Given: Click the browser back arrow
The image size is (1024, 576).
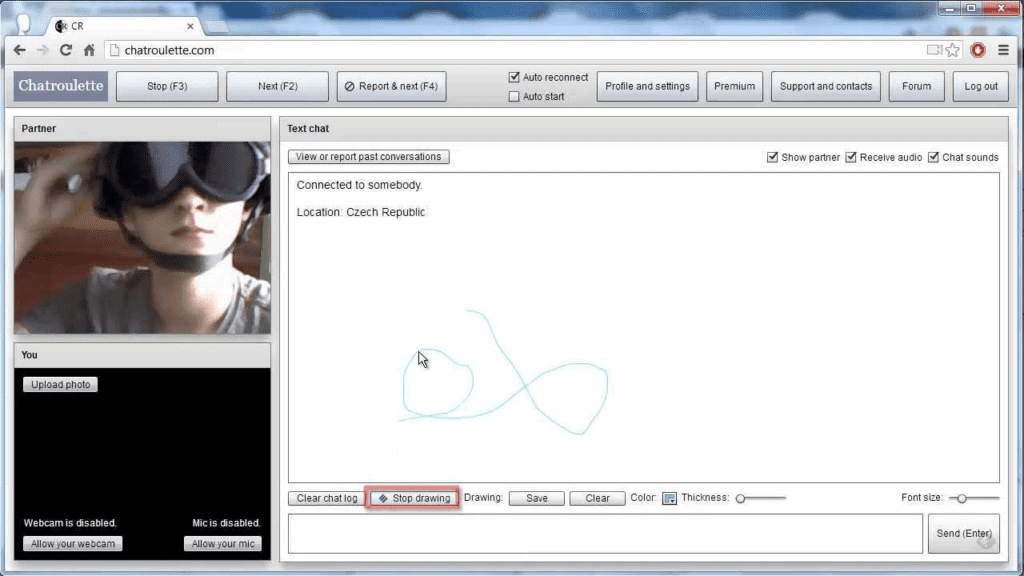Looking at the screenshot, I should click(19, 50).
